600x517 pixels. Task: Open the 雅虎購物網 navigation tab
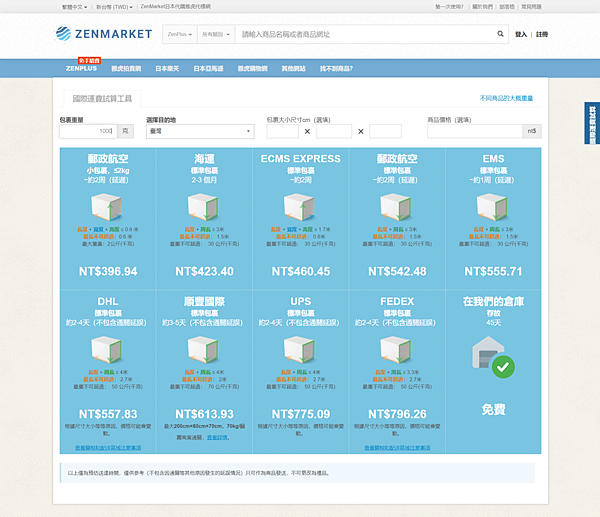point(253,68)
